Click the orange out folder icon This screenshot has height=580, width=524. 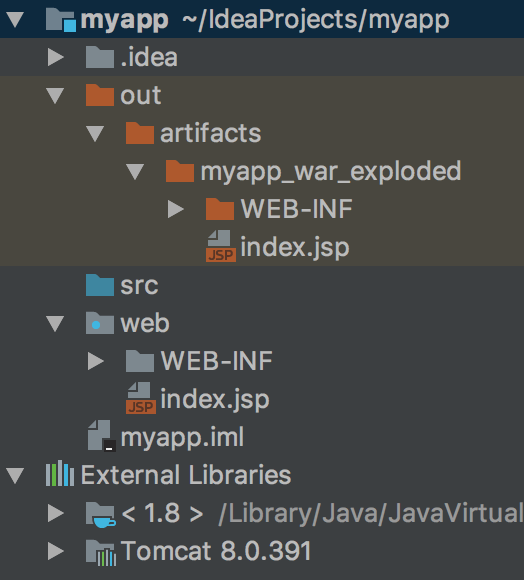pos(99,95)
